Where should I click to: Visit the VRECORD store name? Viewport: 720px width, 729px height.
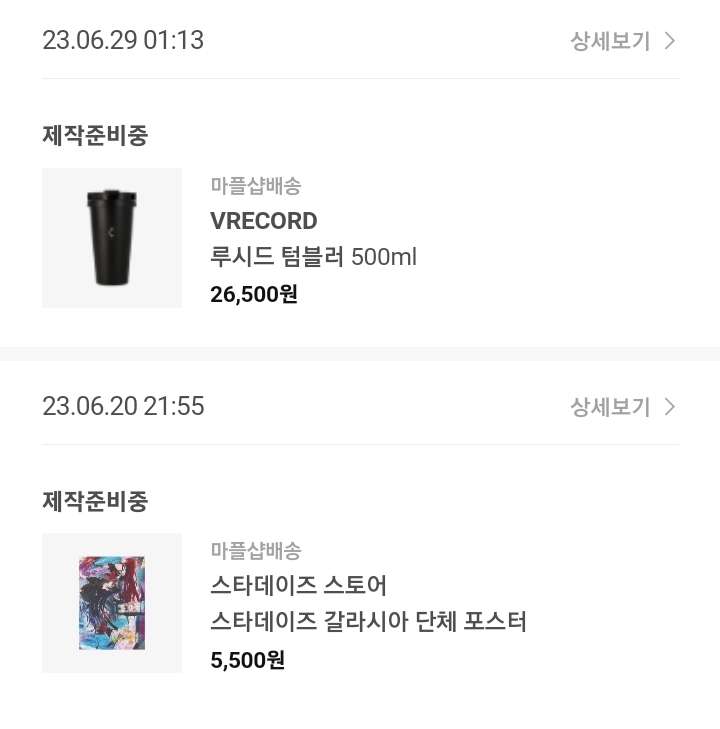click(x=264, y=221)
